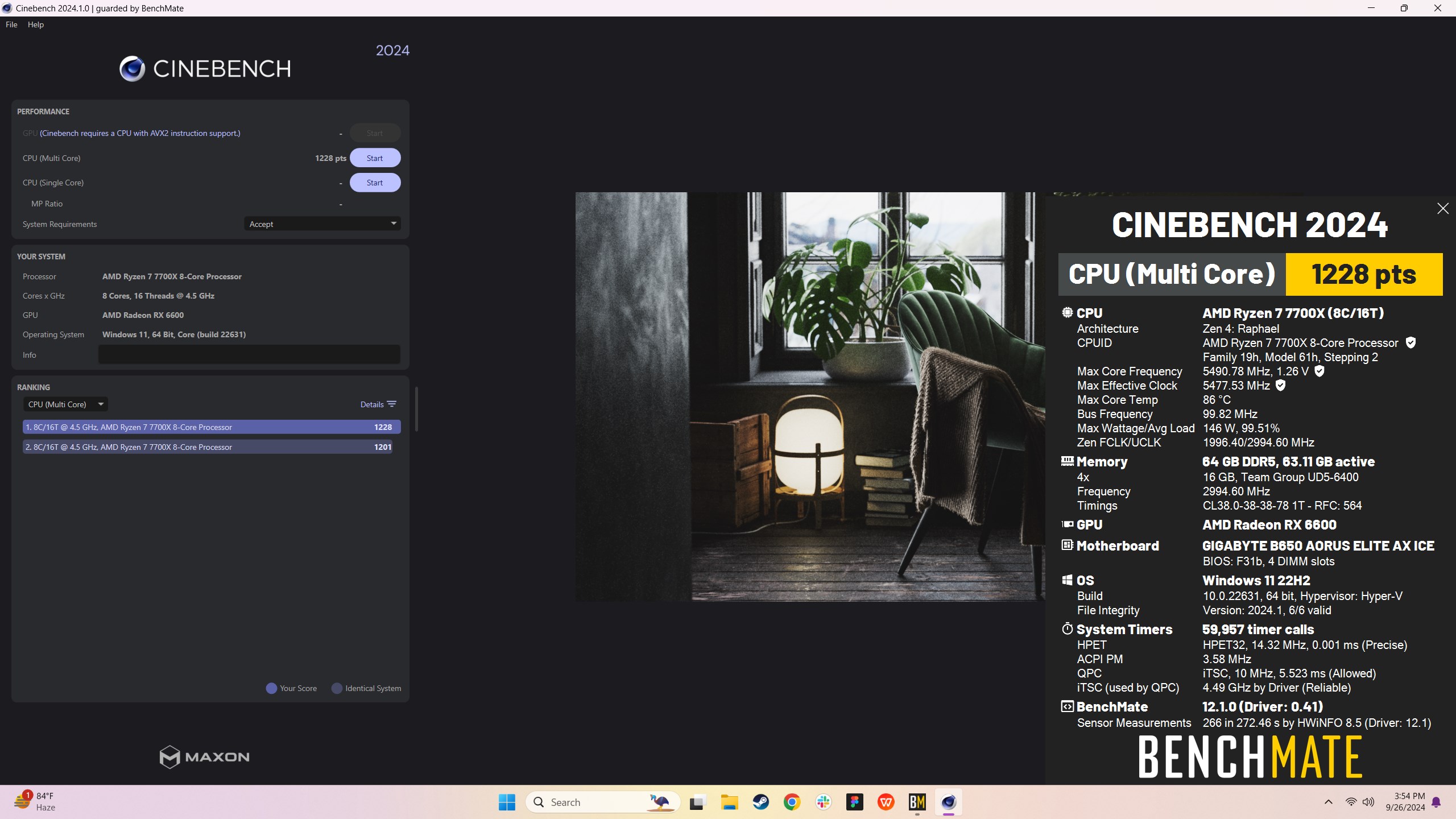Click the BENCHMATE logo at panel bottom
The width and height of the screenshot is (1456, 819).
[1251, 756]
